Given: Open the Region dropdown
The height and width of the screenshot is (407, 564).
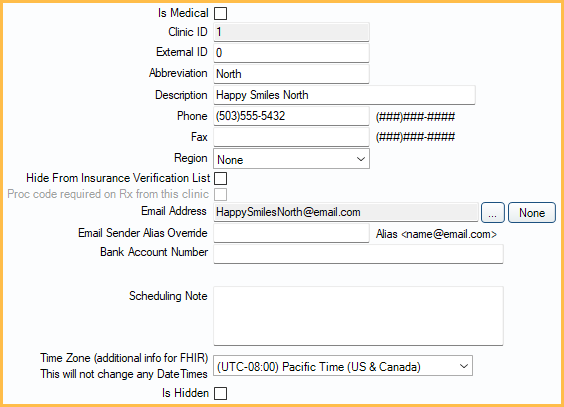Looking at the screenshot, I should 291,159.
